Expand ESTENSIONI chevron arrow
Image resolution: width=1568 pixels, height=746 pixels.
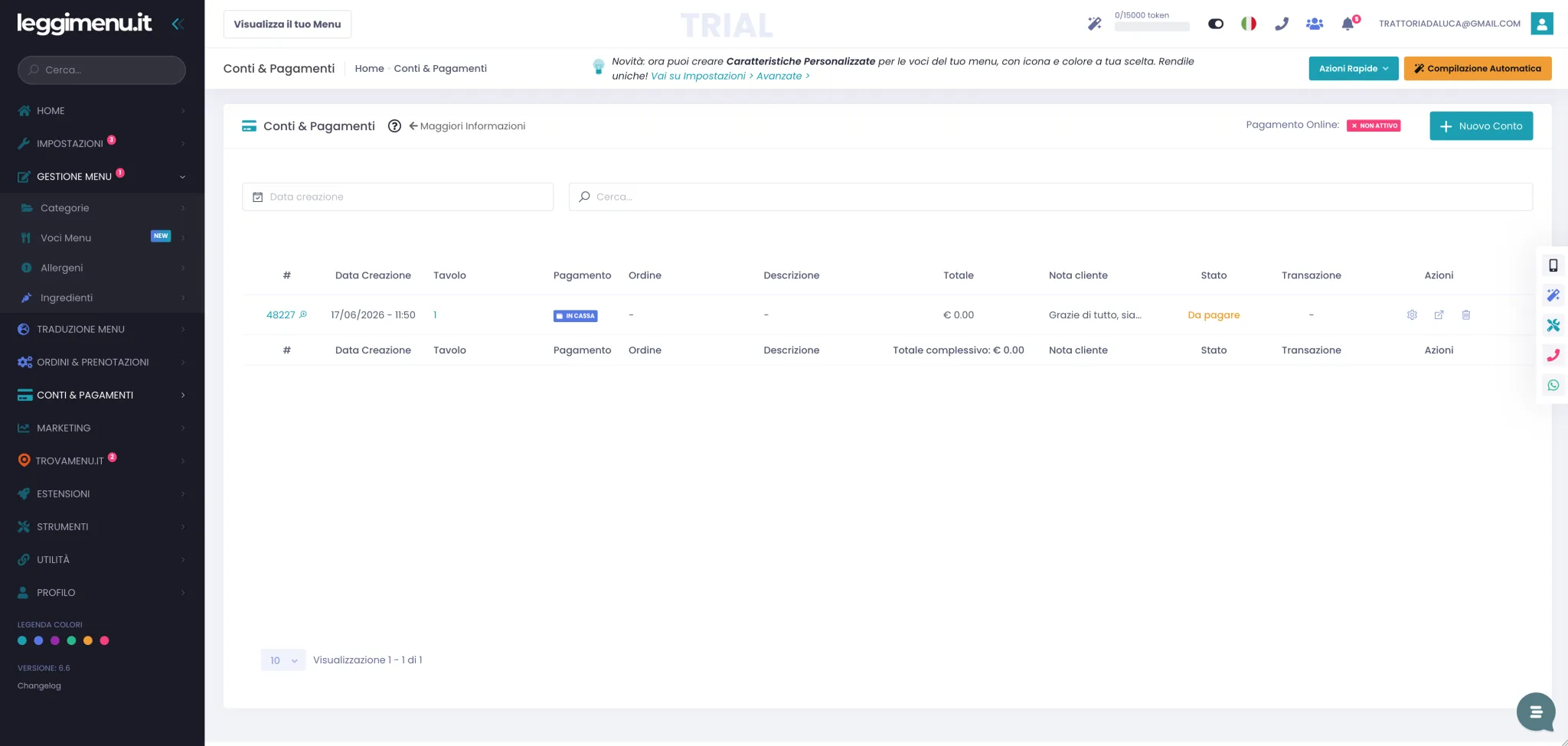point(183,494)
